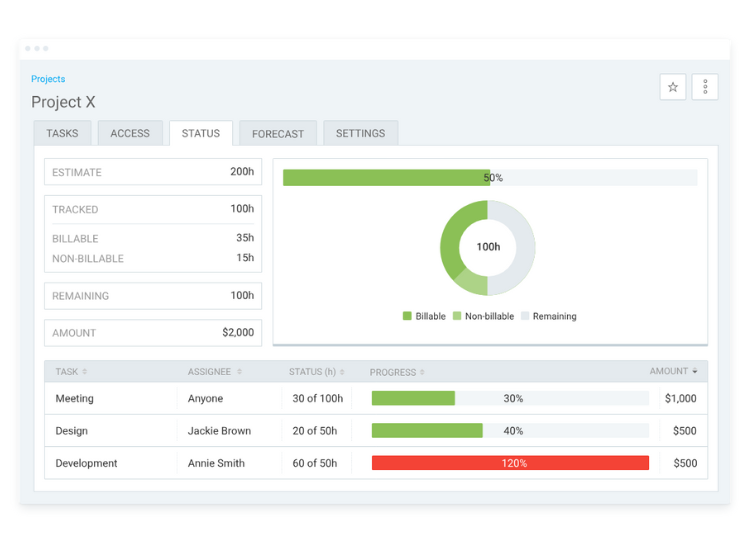
Task: Sort by Amount column descending arrow
Action: [x=695, y=372]
